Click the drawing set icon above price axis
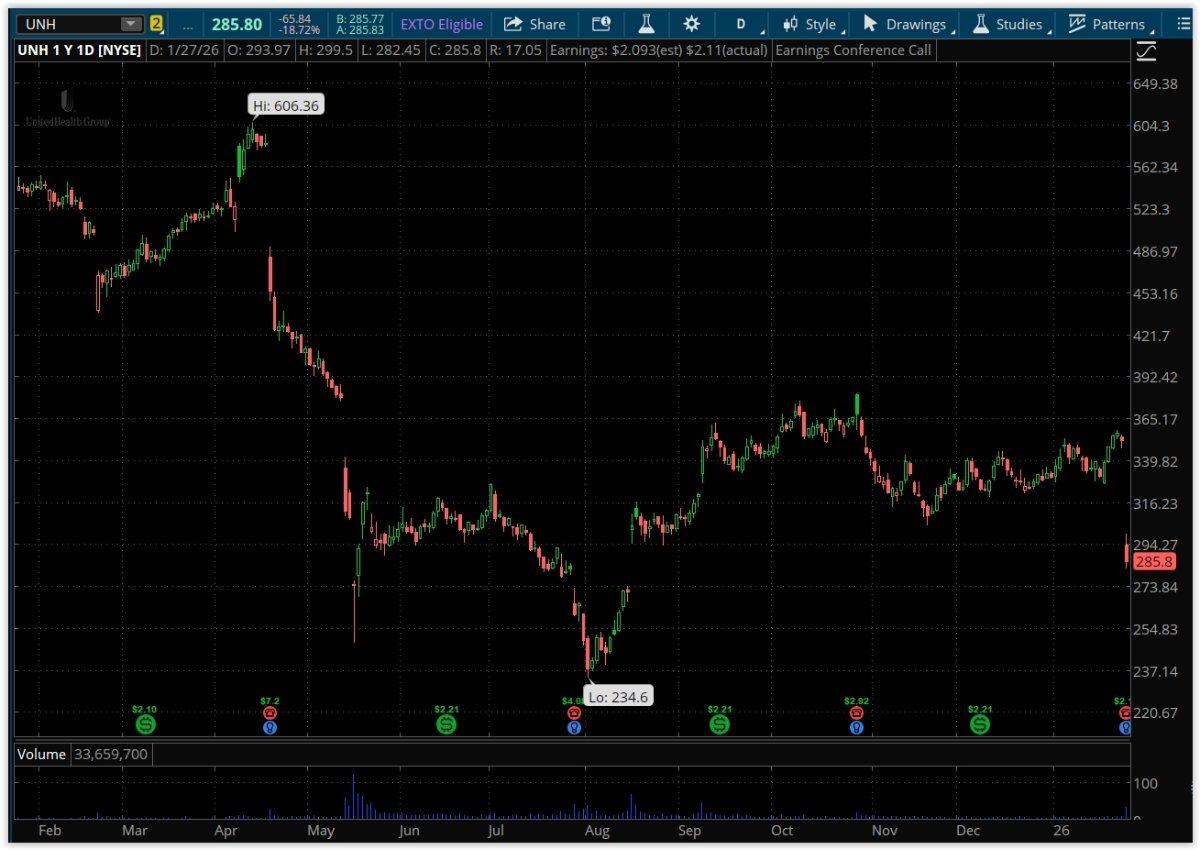1200x850 pixels. click(1147, 50)
